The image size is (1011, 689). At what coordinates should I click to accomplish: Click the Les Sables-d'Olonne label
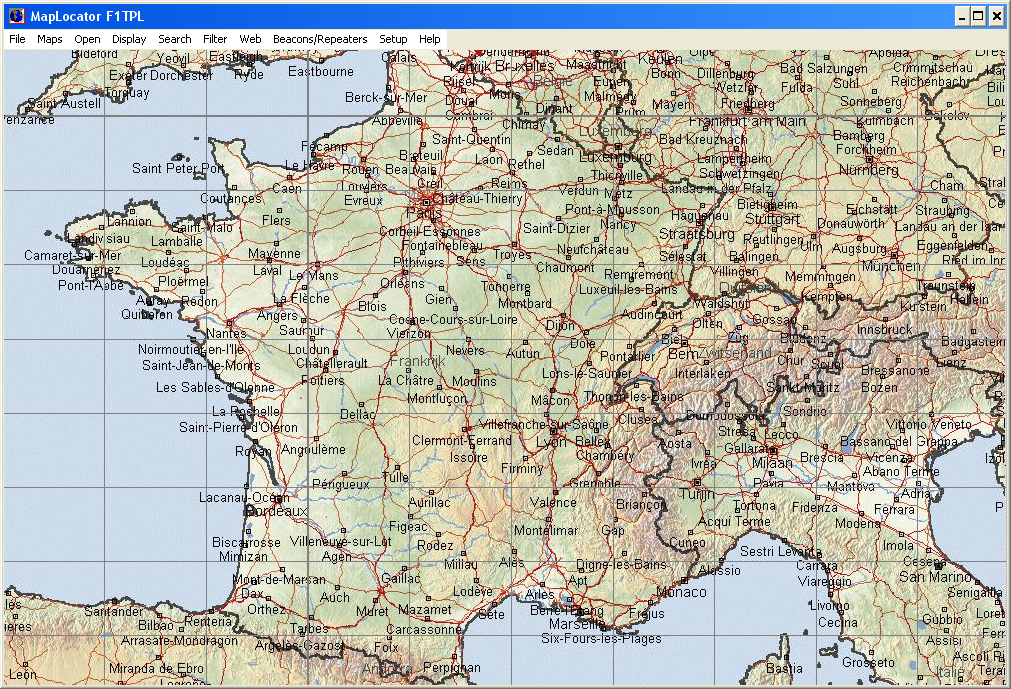pos(215,387)
